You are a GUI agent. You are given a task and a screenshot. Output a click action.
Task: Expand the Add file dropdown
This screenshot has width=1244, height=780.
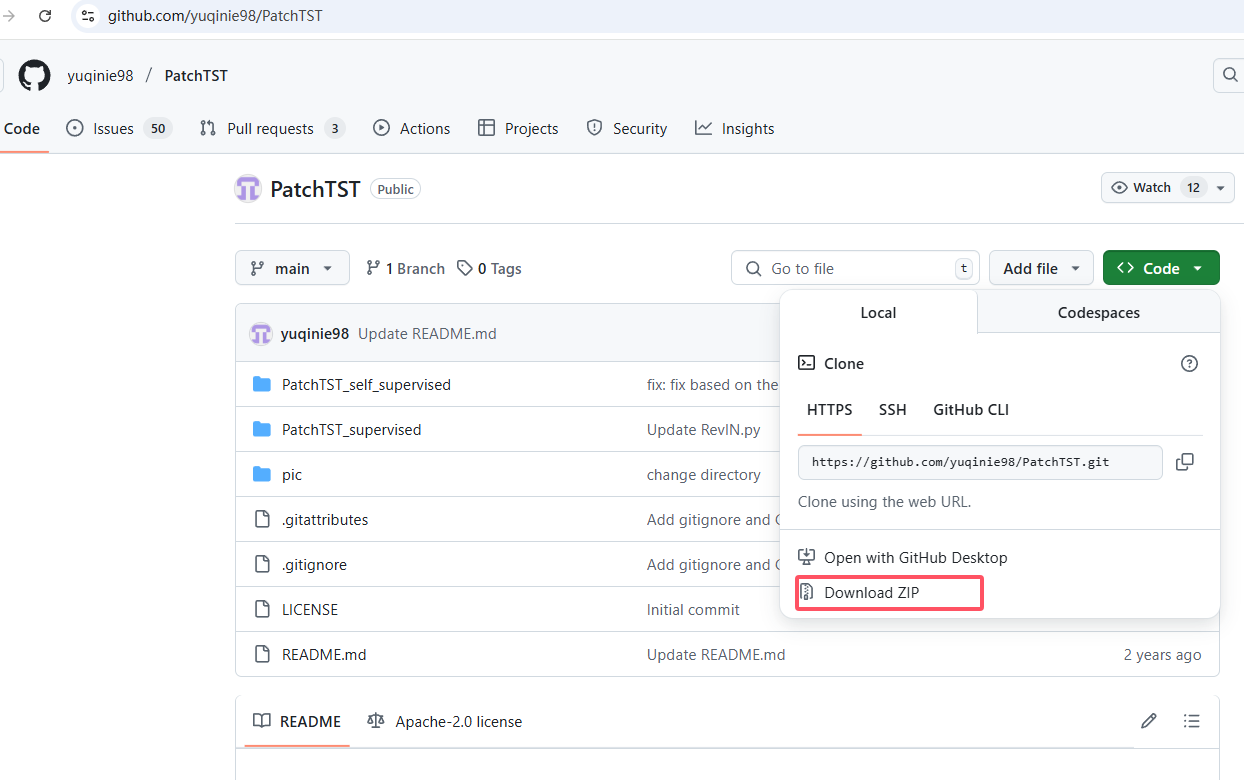click(1041, 267)
